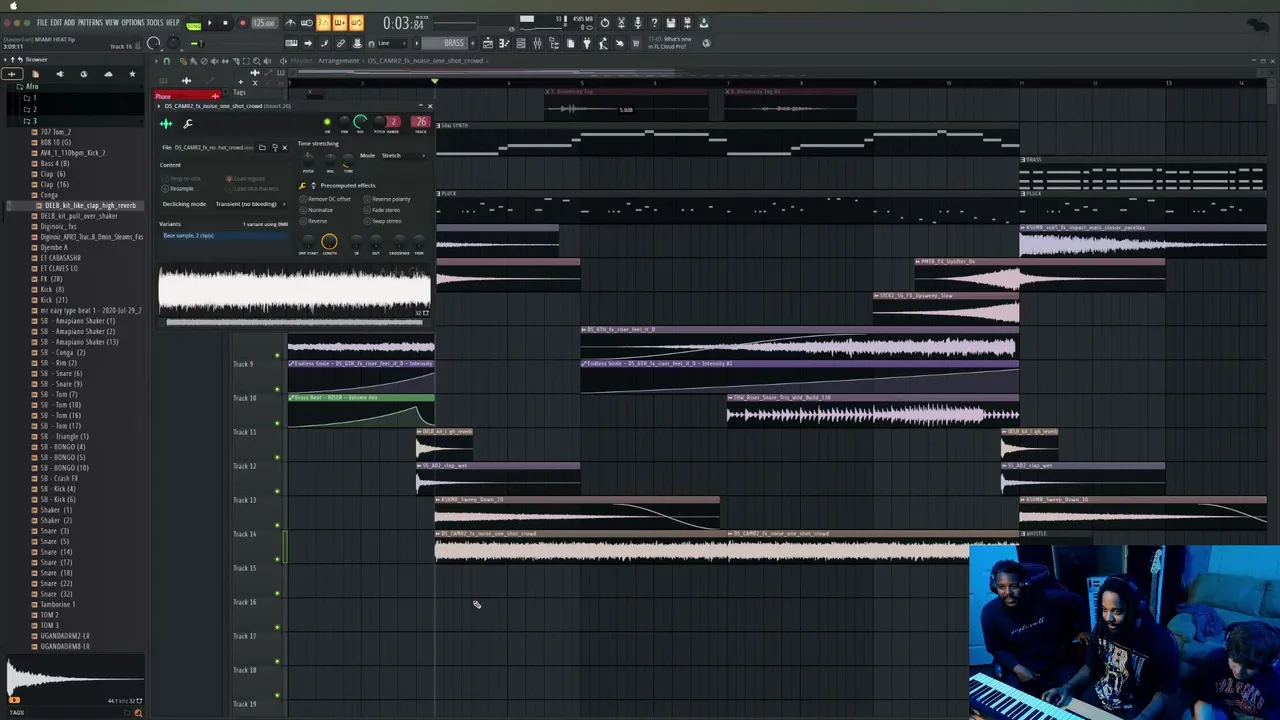1280x720 pixels.
Task: Select the Base sample variant row
Action: click(224, 236)
